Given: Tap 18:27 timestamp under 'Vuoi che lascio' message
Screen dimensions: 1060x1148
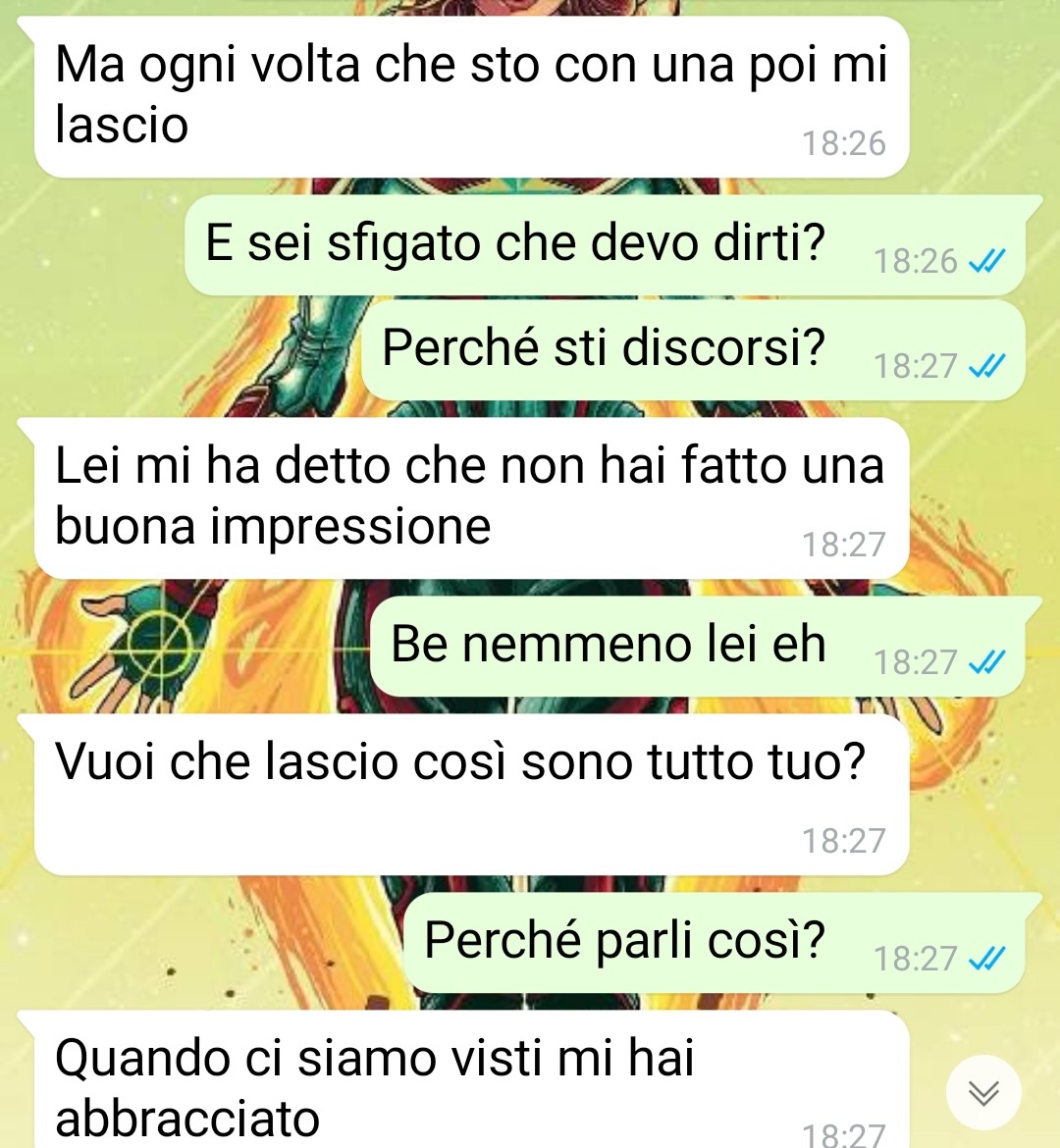Looking at the screenshot, I should pyautogui.click(x=844, y=841).
